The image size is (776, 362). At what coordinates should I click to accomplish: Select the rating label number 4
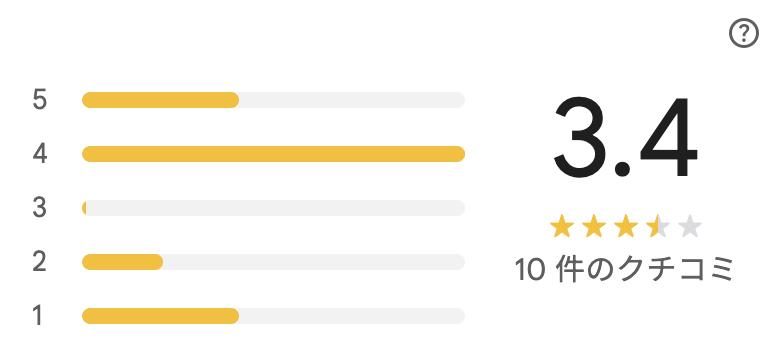pyautogui.click(x=40, y=154)
